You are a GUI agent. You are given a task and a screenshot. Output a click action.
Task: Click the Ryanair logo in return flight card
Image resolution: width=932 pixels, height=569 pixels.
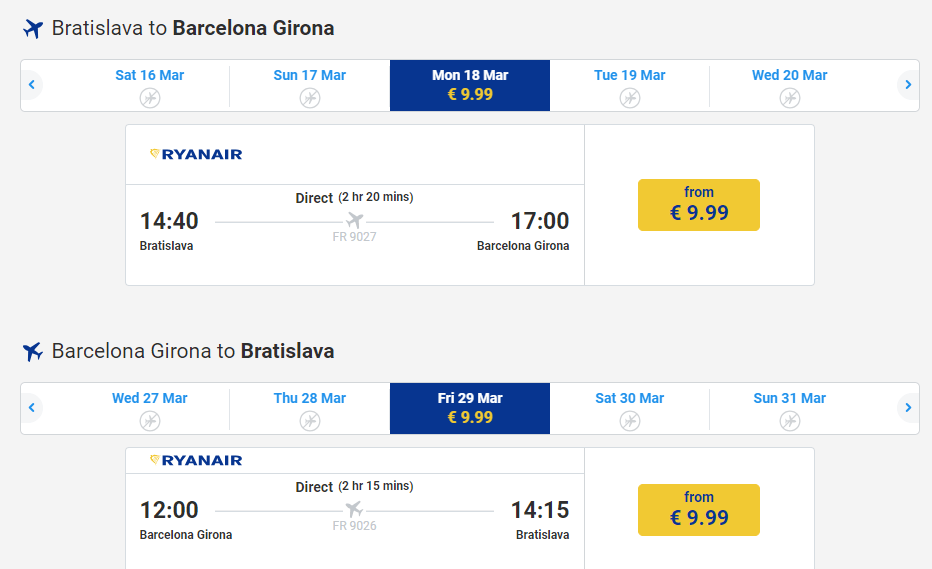click(x=196, y=460)
